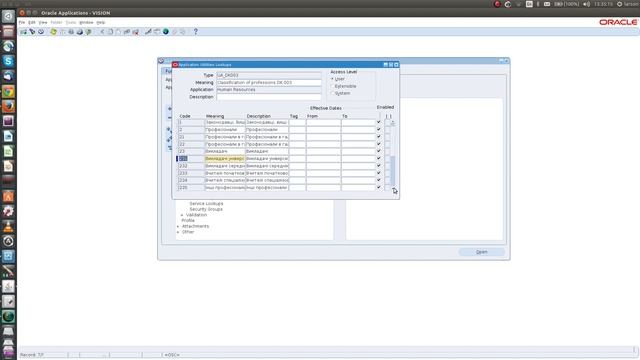Open VLC media player from the dock
The image size is (640, 360).
[x=8, y=226]
